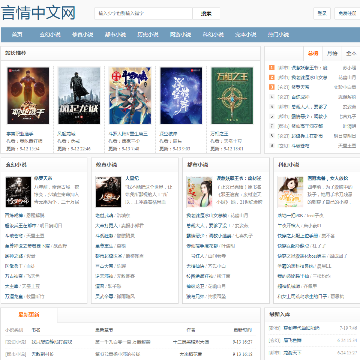Select the last item in the blue navigation bar
The width and height of the screenshot is (360, 360).
(x=278, y=35)
